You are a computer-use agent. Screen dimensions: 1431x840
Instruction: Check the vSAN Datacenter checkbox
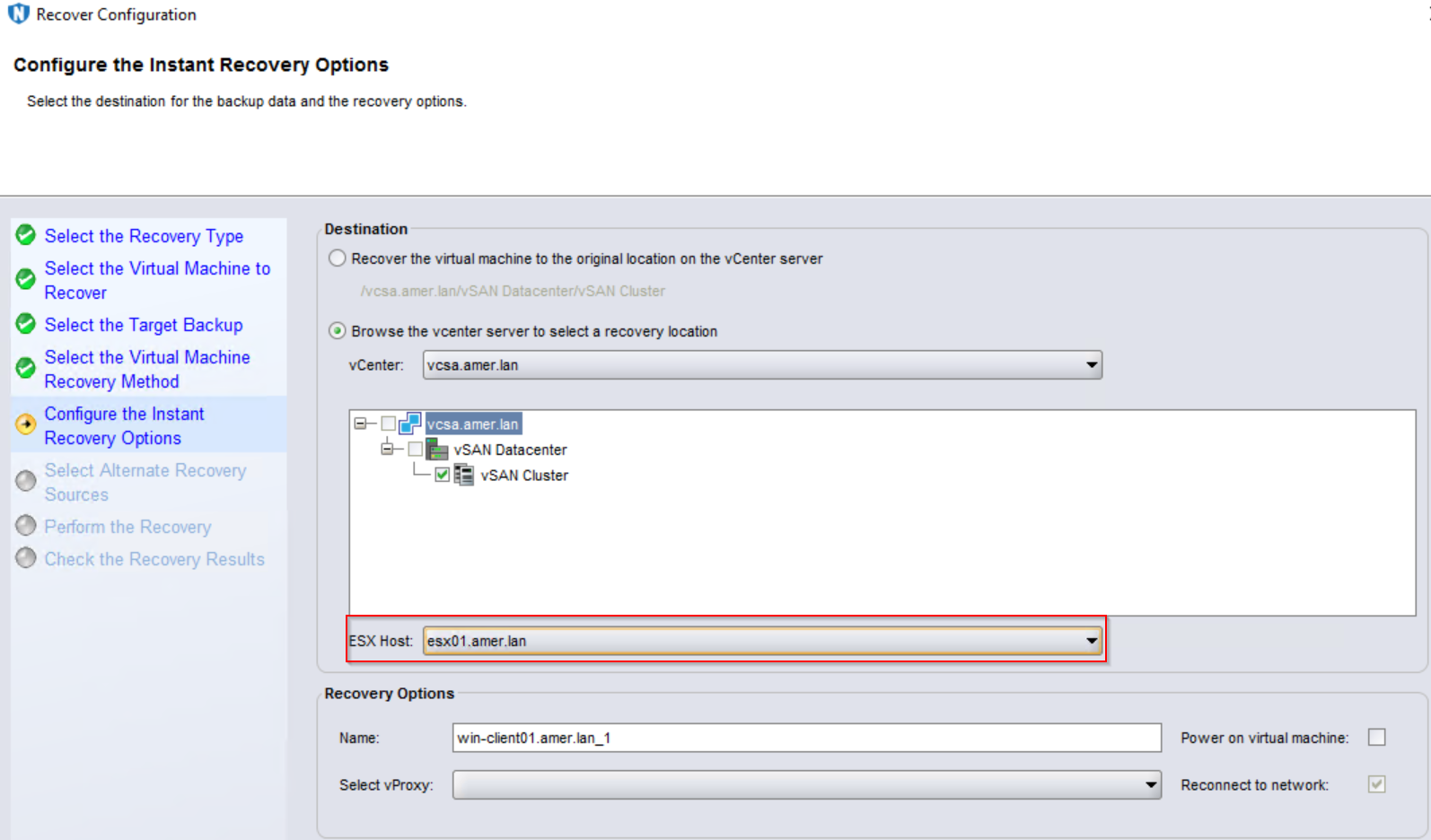click(x=416, y=449)
